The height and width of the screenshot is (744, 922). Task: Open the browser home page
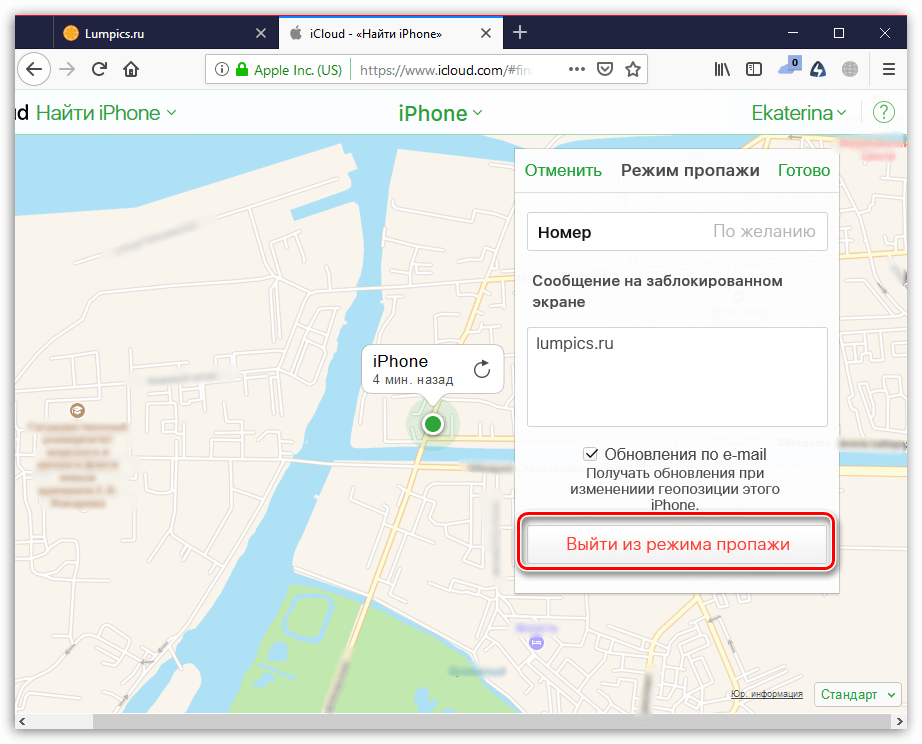click(131, 69)
